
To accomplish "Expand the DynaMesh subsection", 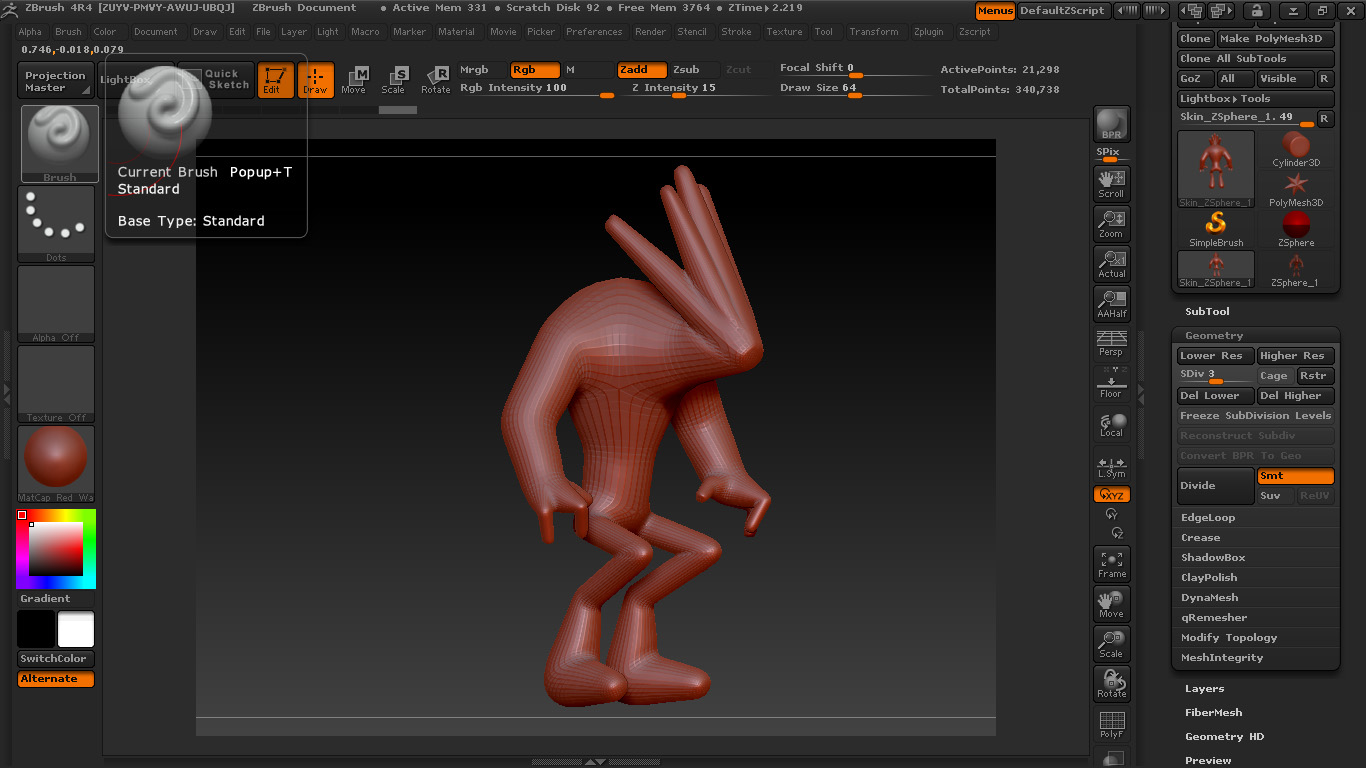I will click(x=1209, y=598).
